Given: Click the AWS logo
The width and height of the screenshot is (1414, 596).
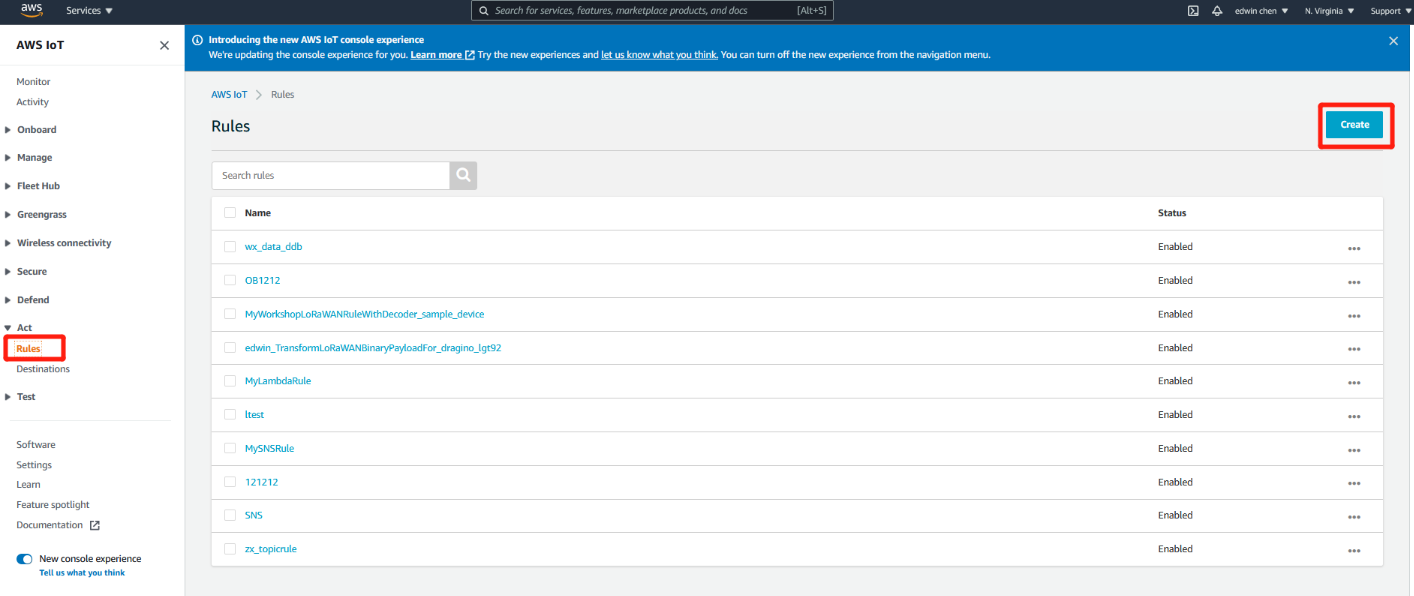Looking at the screenshot, I should coord(31,10).
